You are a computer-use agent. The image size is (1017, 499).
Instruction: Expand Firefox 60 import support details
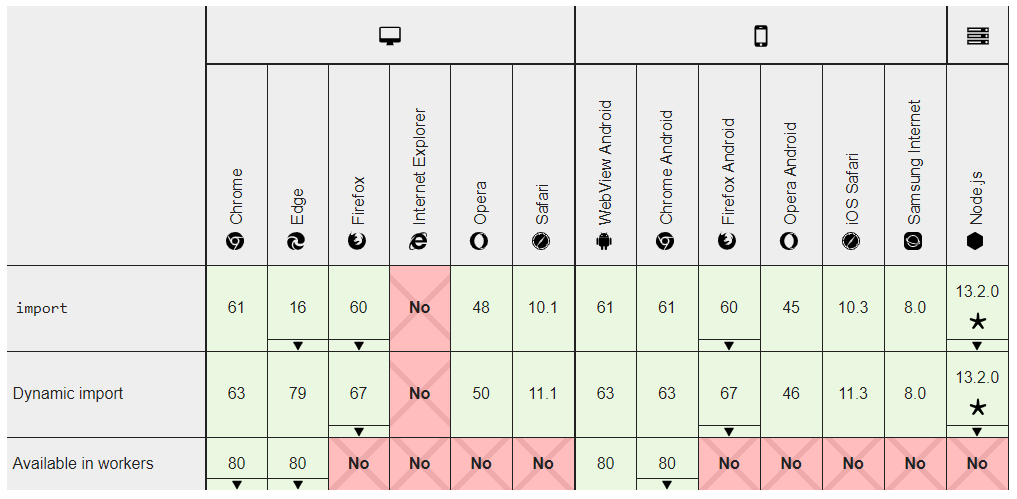[x=358, y=346]
